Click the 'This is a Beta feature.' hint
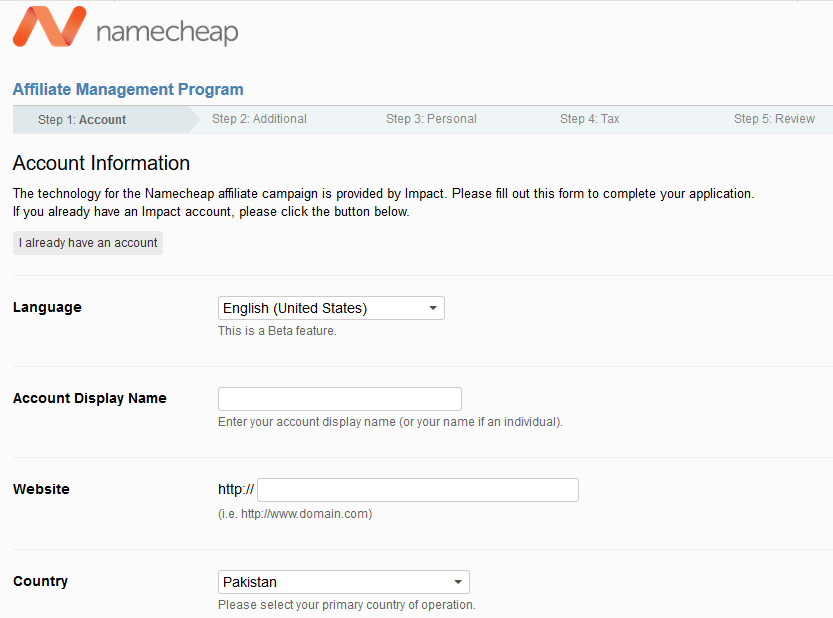Image resolution: width=833 pixels, height=618 pixels. pyautogui.click(x=277, y=331)
